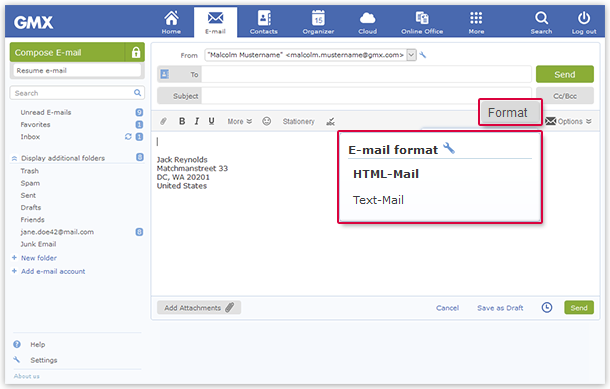The width and height of the screenshot is (610, 389).
Task: Click Save as Draft
Action: pyautogui.click(x=500, y=308)
